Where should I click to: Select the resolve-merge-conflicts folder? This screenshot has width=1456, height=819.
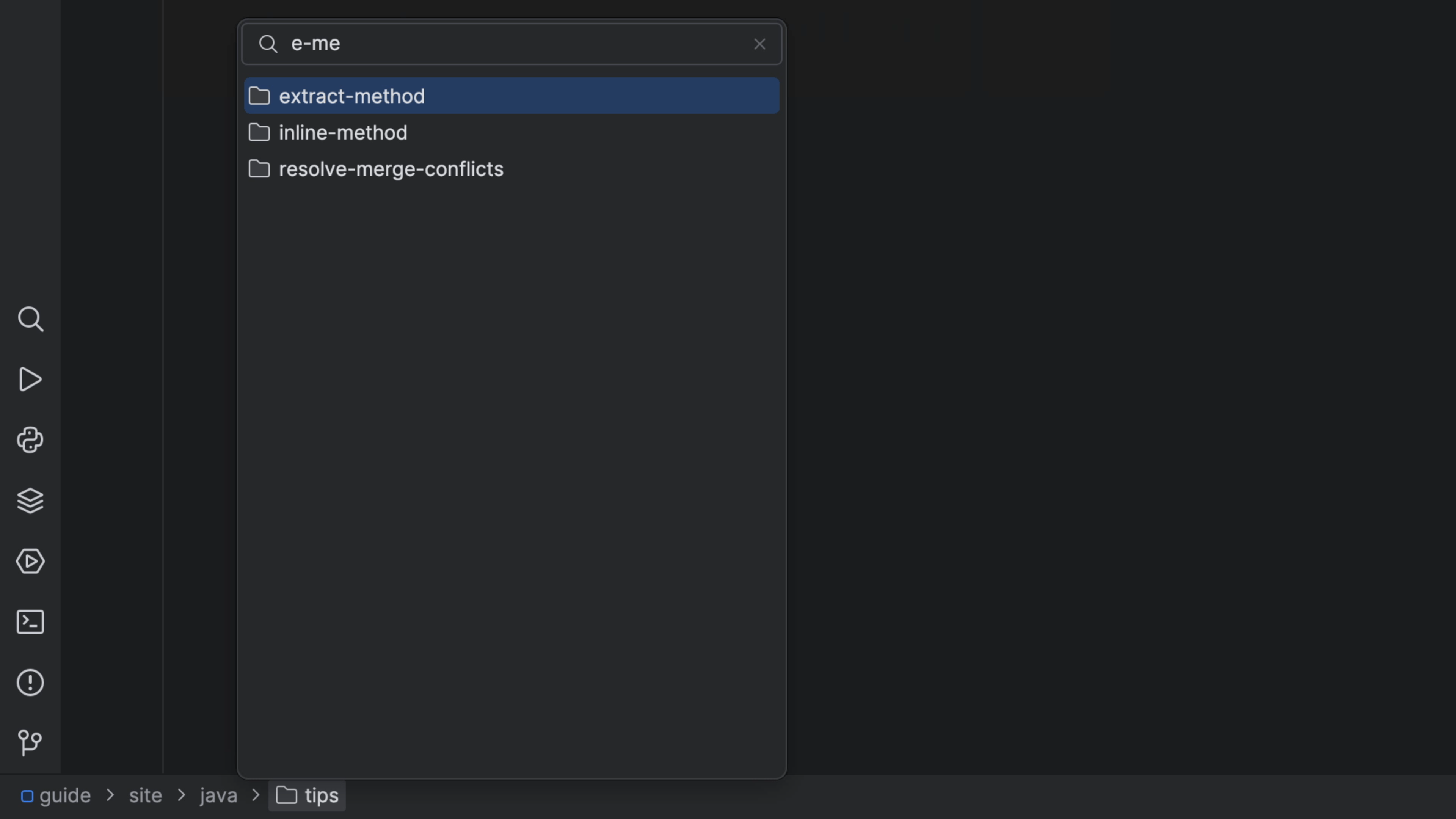click(x=391, y=169)
